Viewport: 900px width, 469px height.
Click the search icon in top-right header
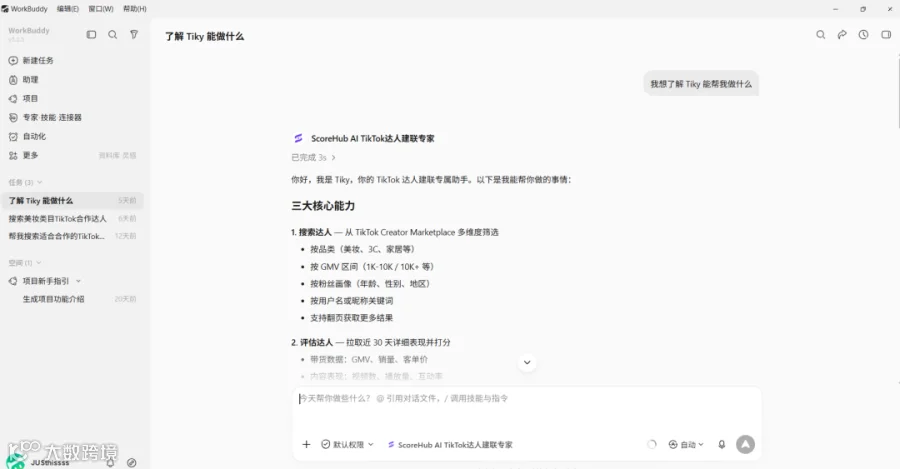821,34
